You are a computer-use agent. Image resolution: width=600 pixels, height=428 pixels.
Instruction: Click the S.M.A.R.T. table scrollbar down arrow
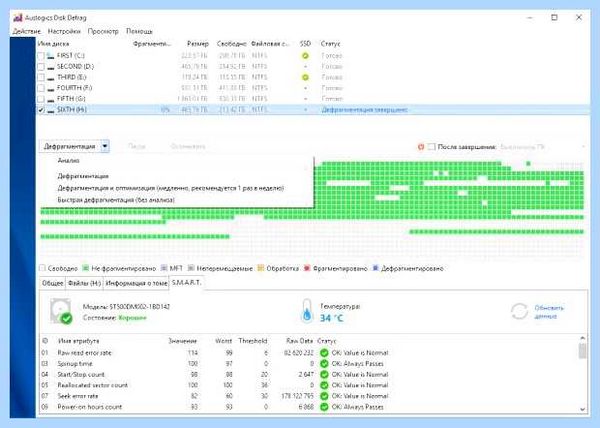(582, 409)
